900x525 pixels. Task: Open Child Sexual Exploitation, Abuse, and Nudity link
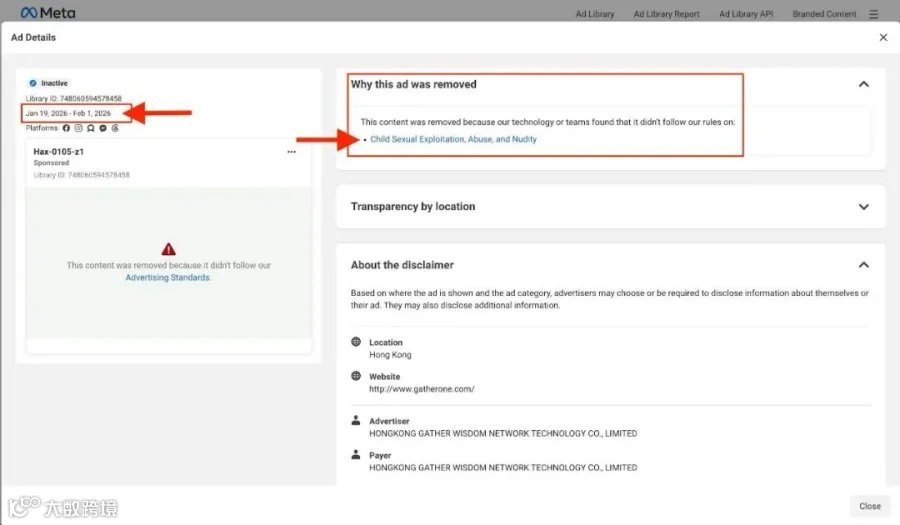[x=453, y=139]
